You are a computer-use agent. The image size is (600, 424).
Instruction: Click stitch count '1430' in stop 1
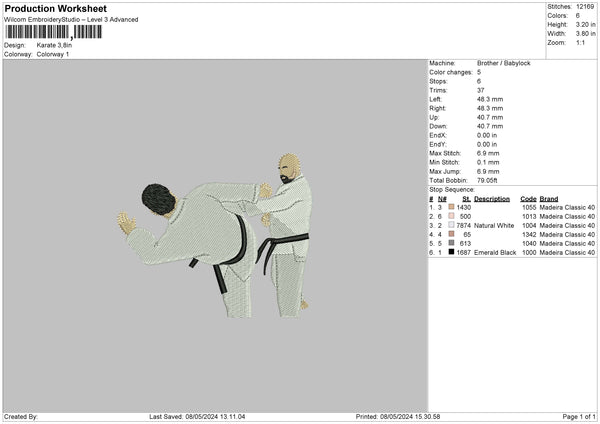click(x=464, y=207)
